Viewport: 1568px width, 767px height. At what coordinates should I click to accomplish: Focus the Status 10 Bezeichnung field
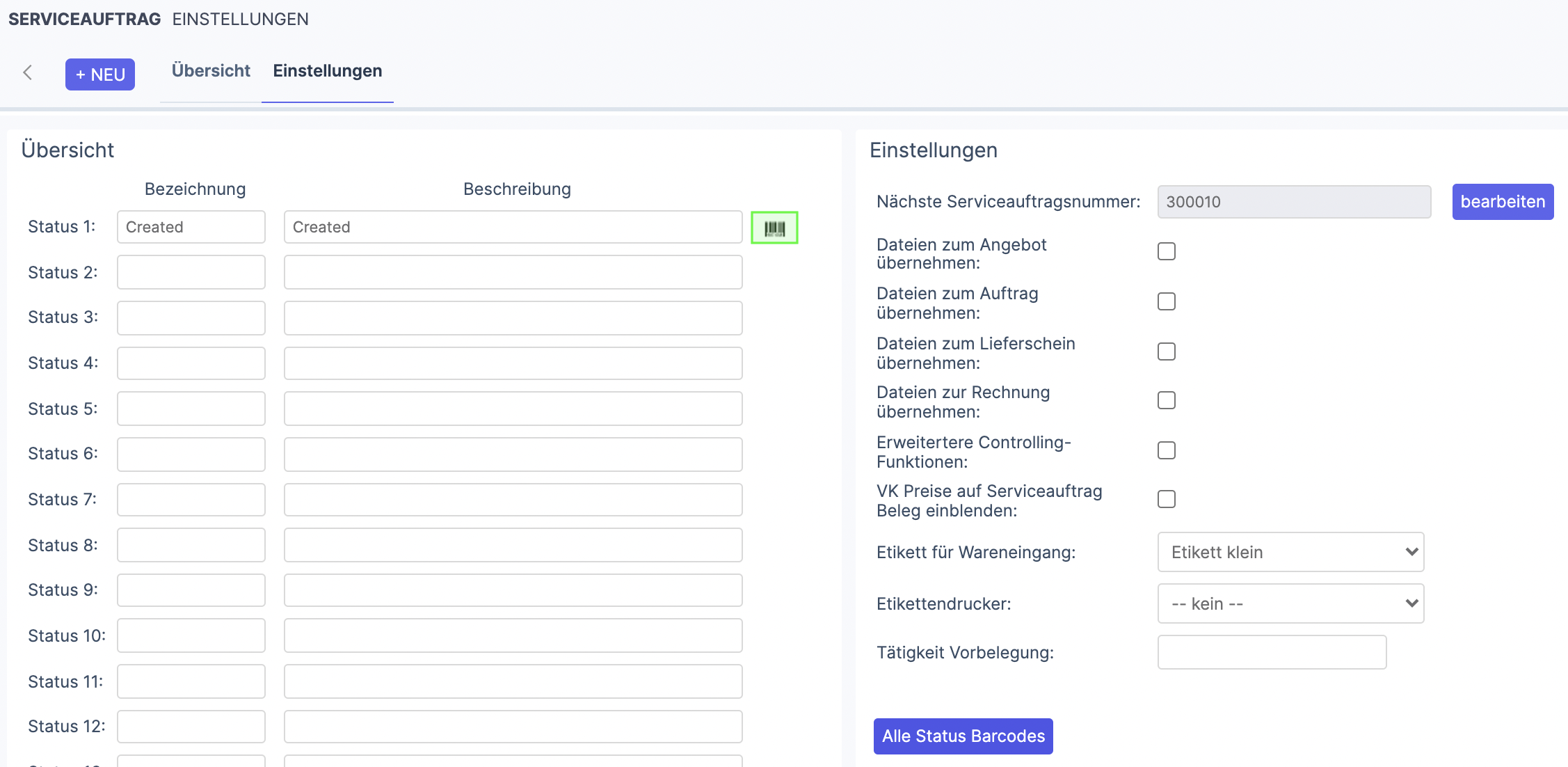tap(191, 635)
